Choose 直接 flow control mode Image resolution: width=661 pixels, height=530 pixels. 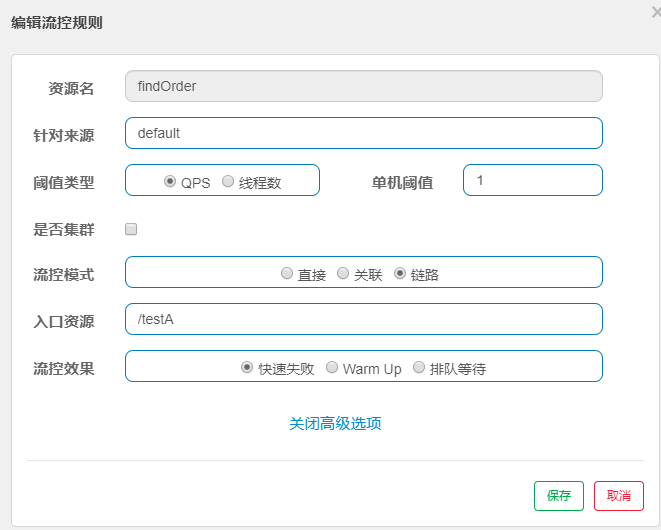(287, 273)
